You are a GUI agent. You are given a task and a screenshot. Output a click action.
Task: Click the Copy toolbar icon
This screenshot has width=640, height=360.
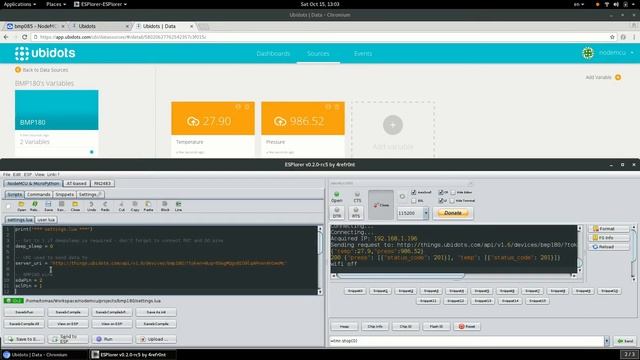[x=135, y=206]
